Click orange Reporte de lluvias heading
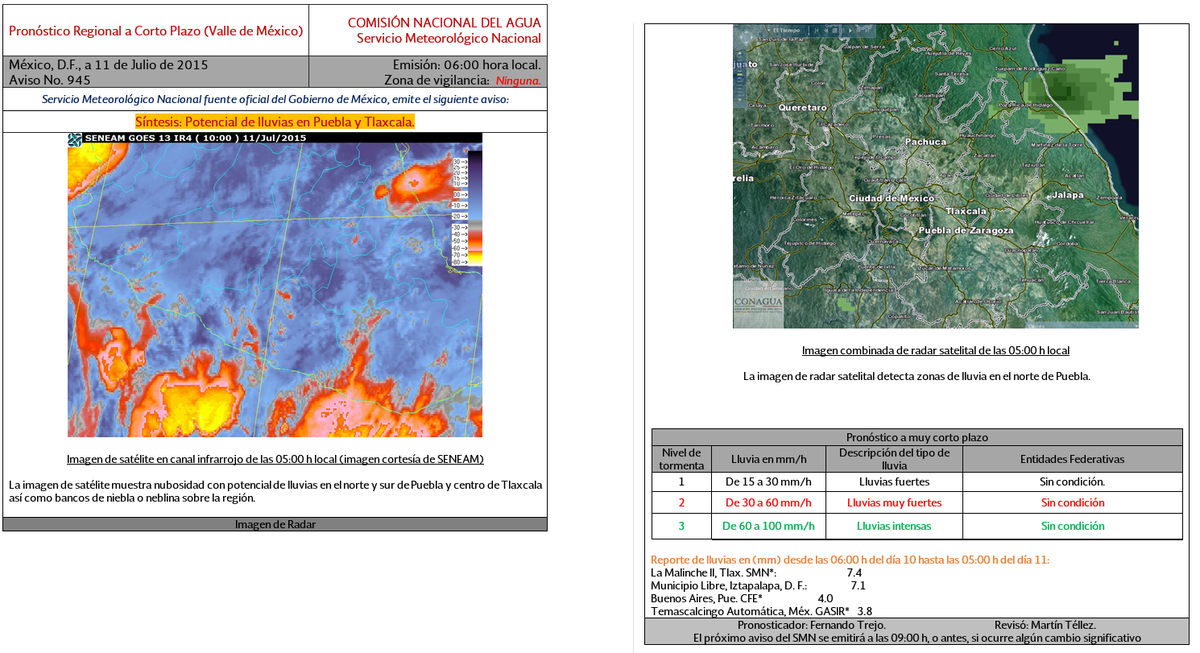This screenshot has height=653, width=1200. click(850, 560)
